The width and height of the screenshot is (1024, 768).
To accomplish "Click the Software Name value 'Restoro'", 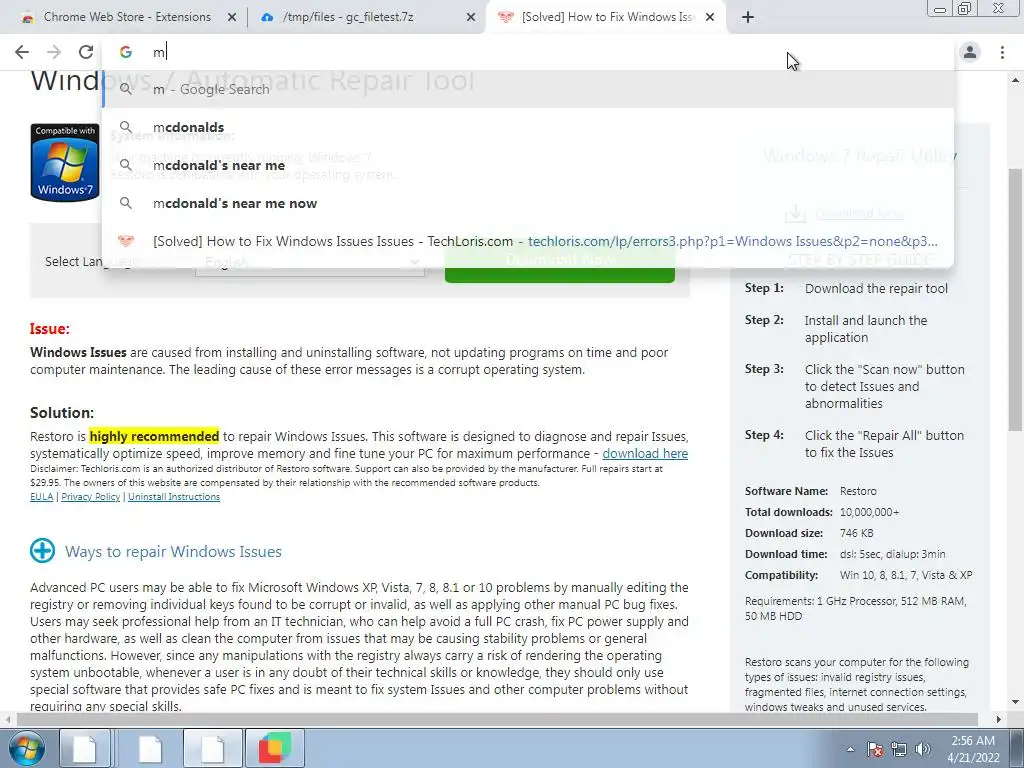I will point(858,491).
